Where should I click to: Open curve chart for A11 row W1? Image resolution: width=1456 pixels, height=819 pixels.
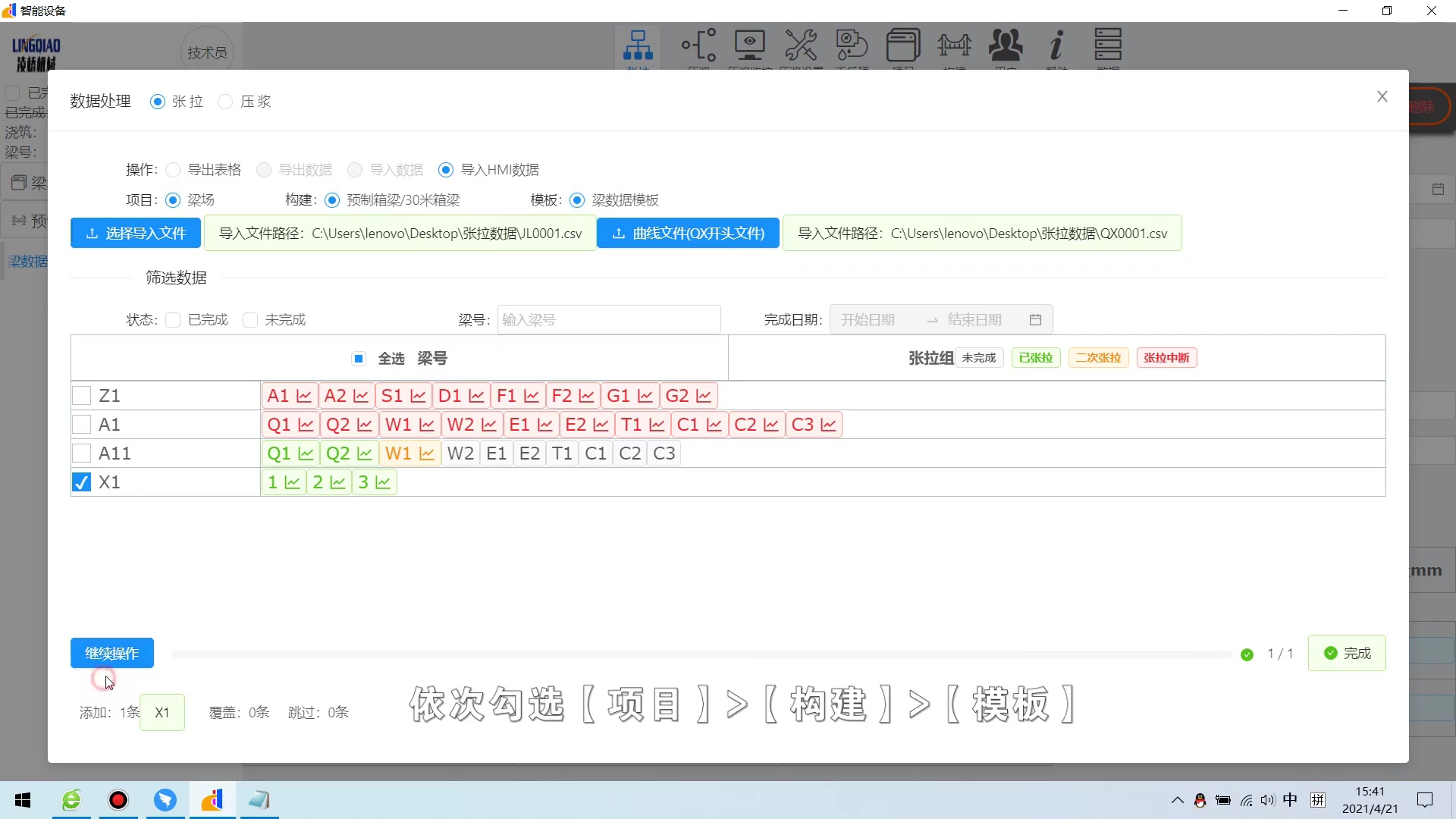pos(427,453)
